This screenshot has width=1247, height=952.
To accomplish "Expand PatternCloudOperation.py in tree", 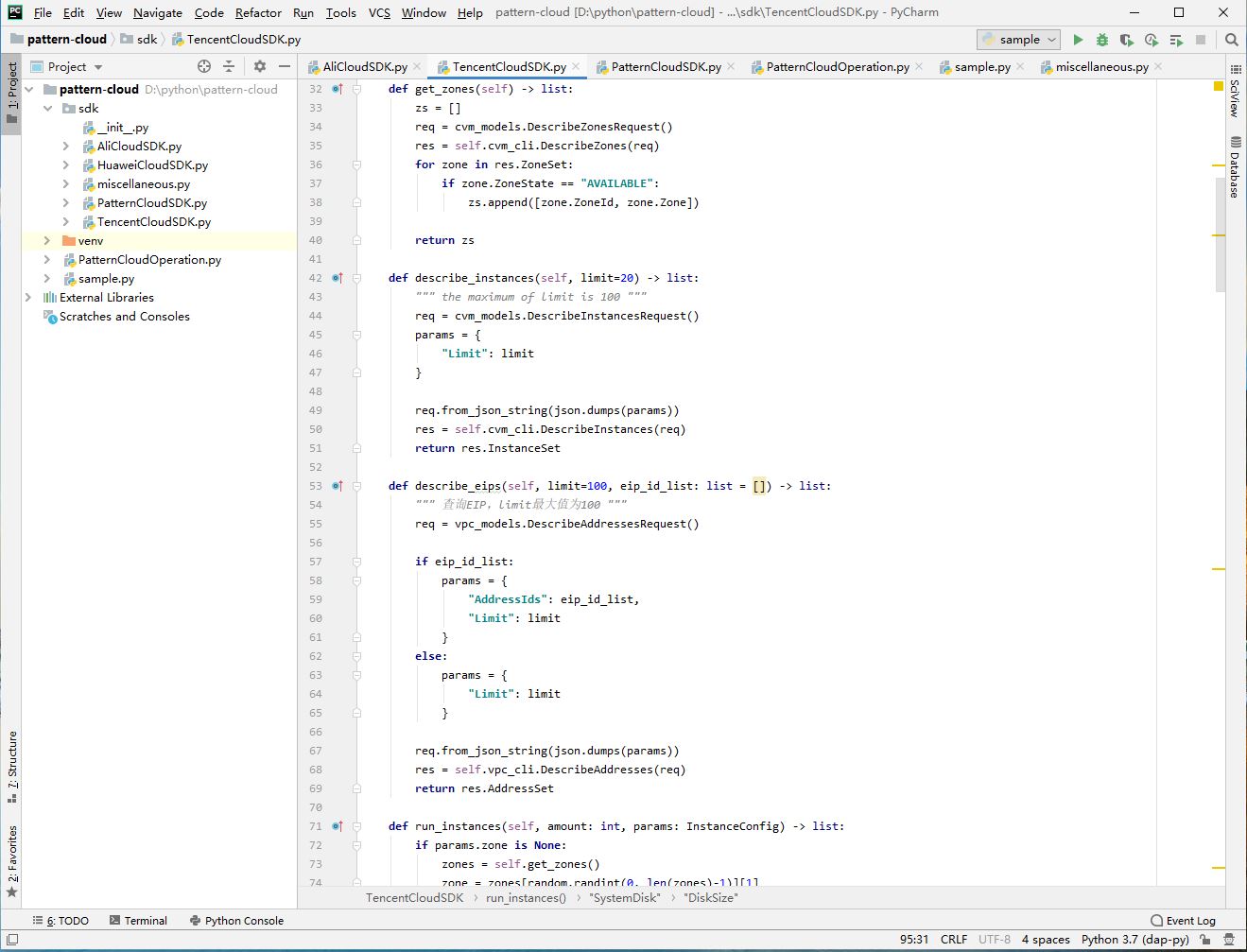I will coord(47,259).
